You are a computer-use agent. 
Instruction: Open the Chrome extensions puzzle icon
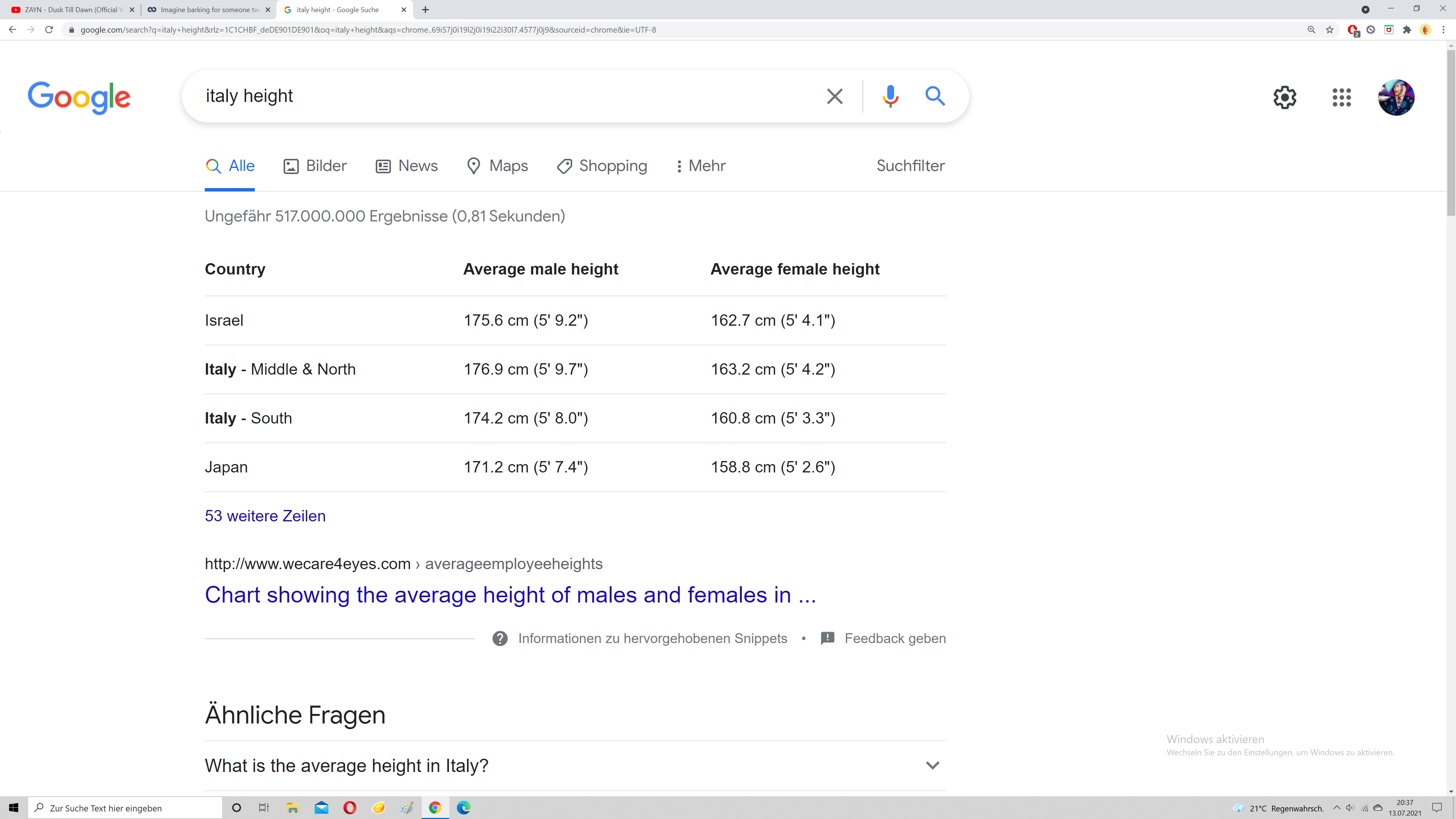click(x=1407, y=30)
